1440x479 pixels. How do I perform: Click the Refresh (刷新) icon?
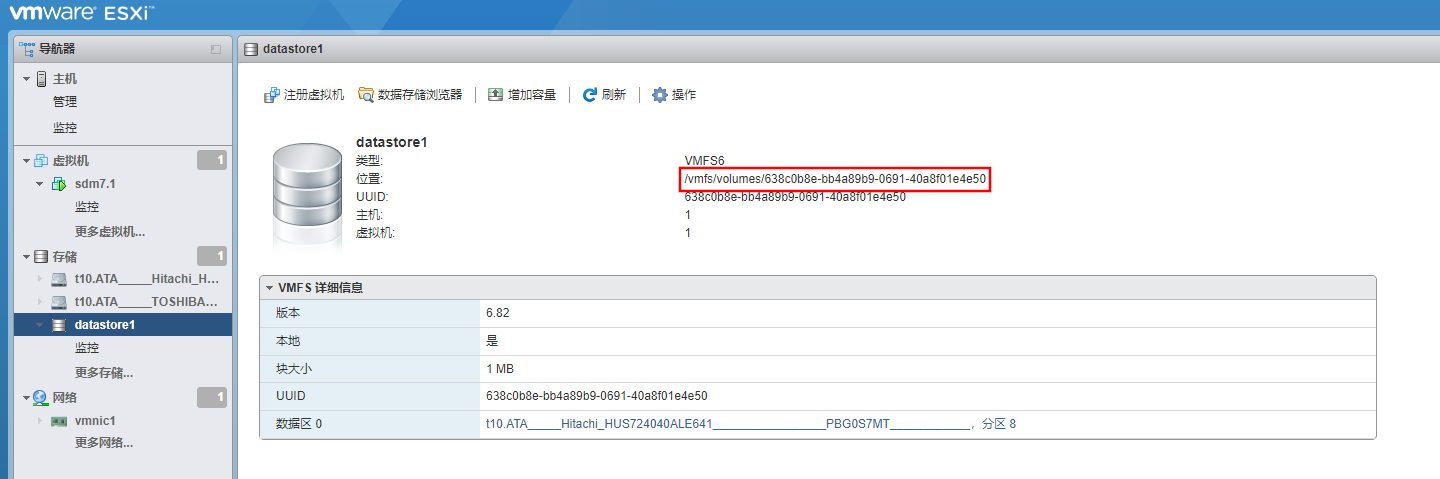[x=590, y=95]
